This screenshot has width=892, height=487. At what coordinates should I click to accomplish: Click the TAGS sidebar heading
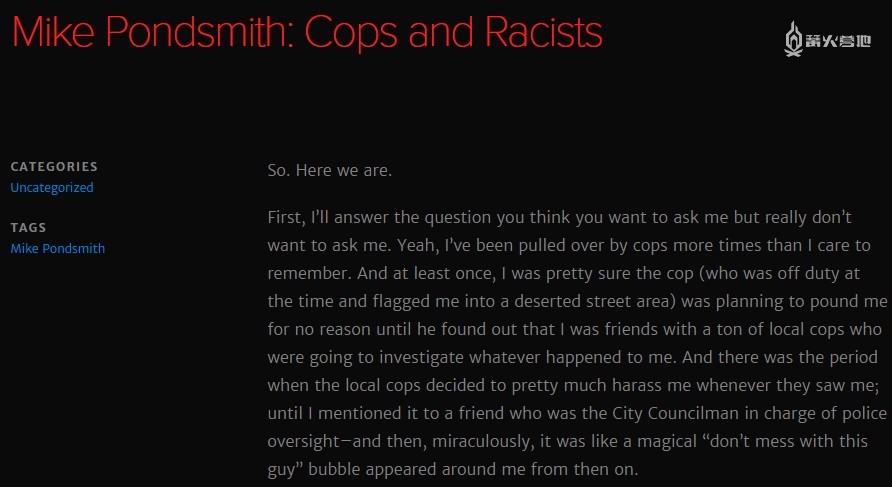(x=28, y=227)
